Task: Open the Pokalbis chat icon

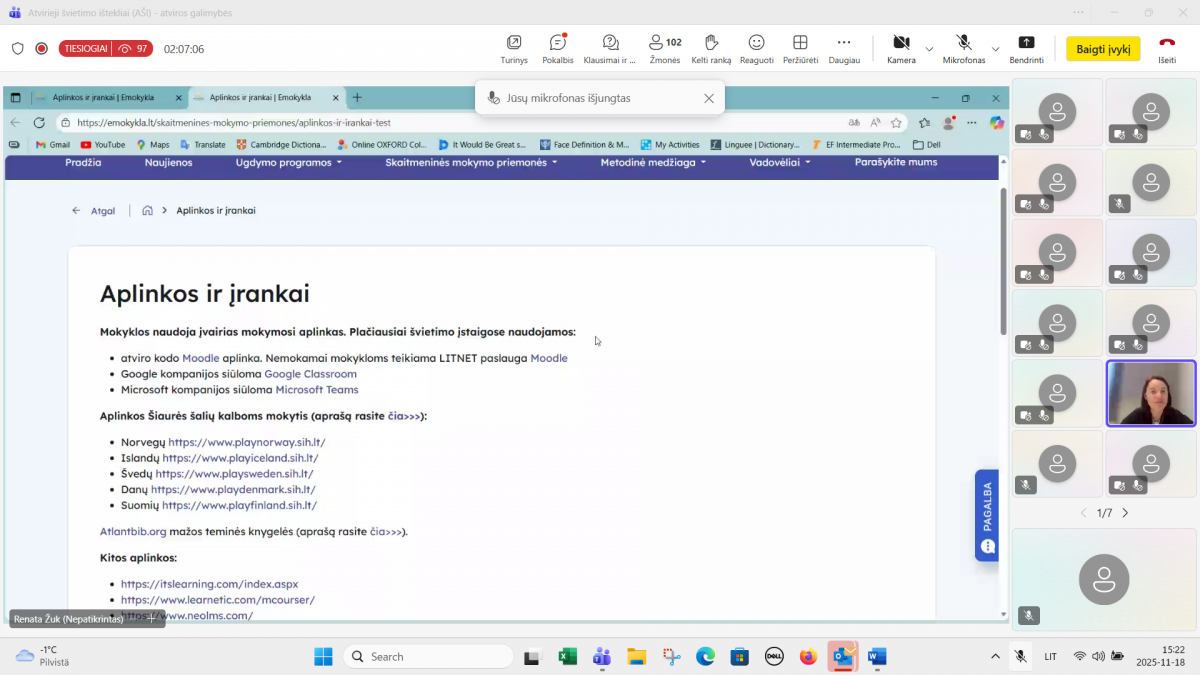Action: [x=558, y=43]
